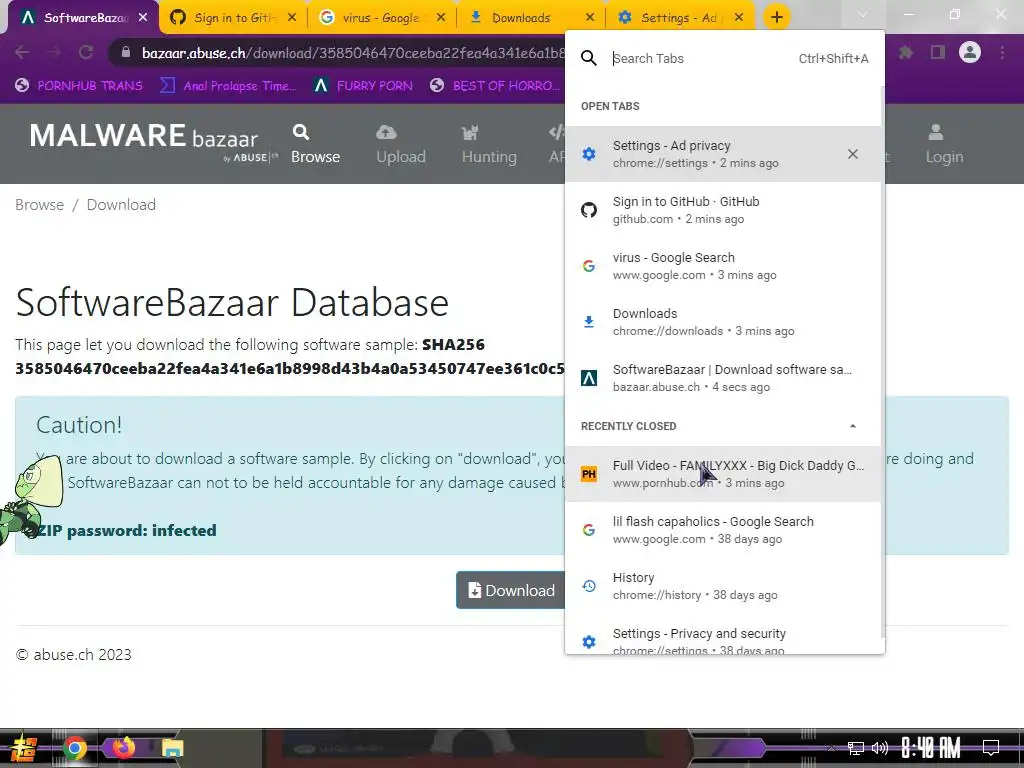This screenshot has height=768, width=1024.
Task: Switch to the Settings - Ad browser tab
Action: pyautogui.click(x=679, y=18)
